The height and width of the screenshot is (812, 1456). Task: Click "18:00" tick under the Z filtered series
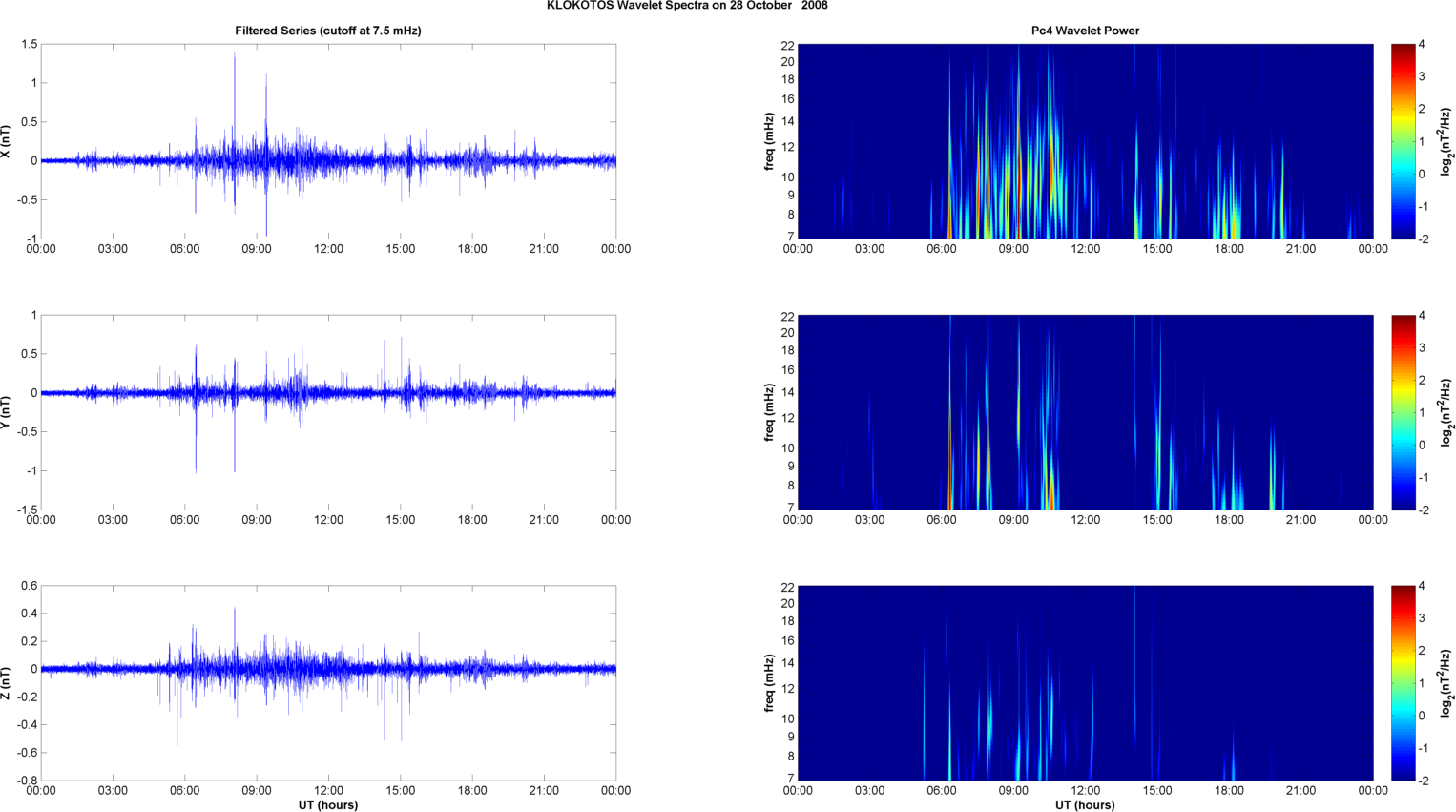472,790
